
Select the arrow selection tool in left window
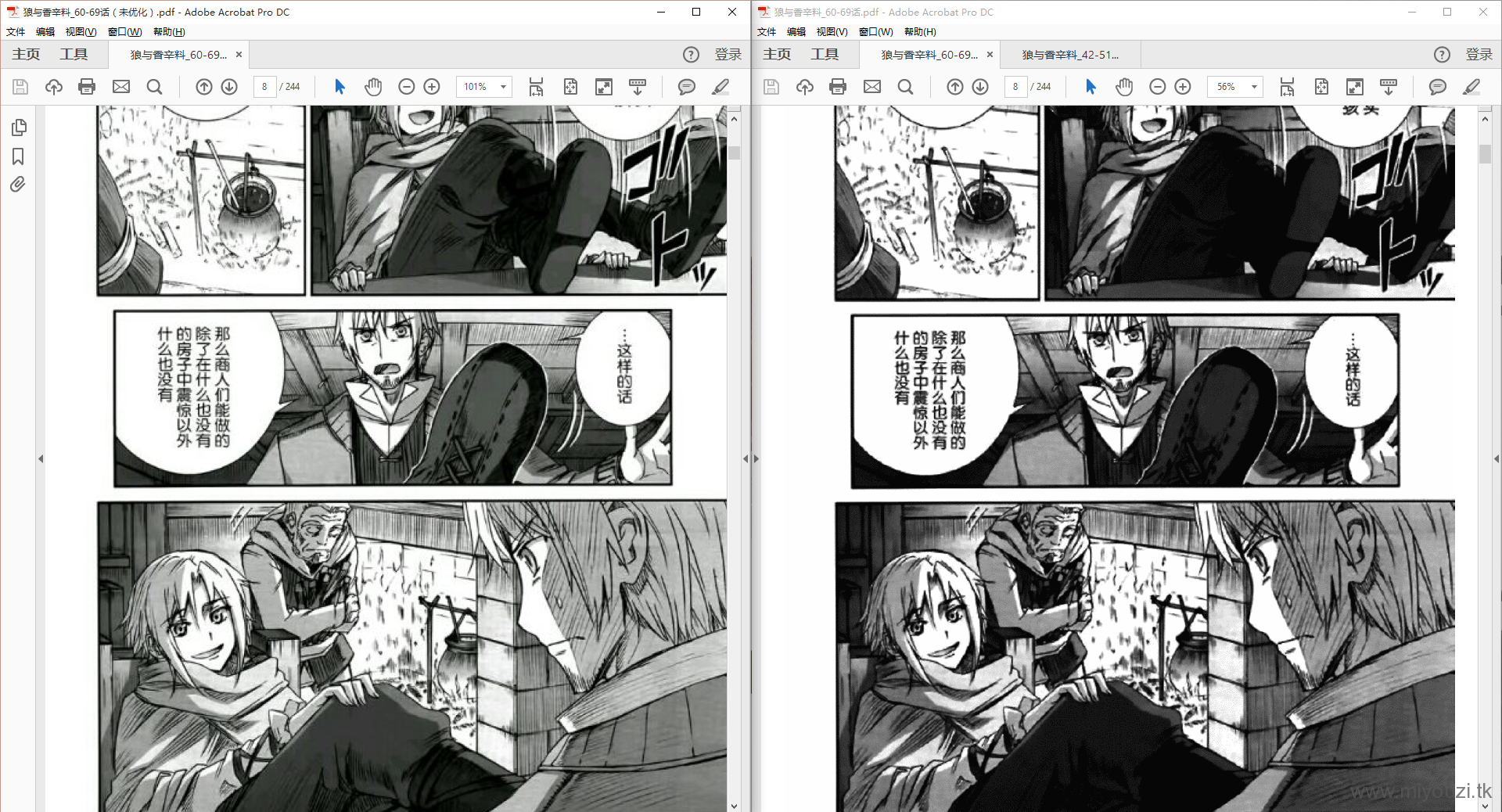[x=340, y=87]
